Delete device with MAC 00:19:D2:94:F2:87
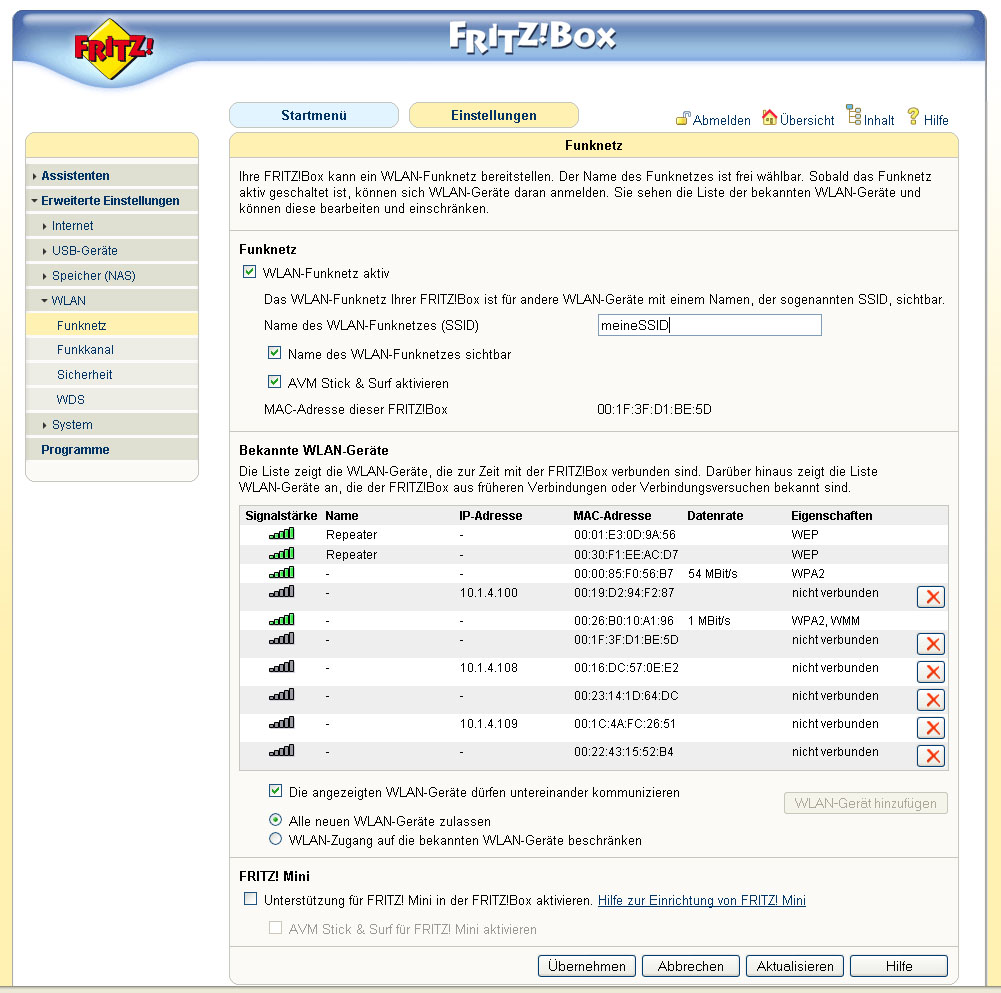 coord(931,597)
